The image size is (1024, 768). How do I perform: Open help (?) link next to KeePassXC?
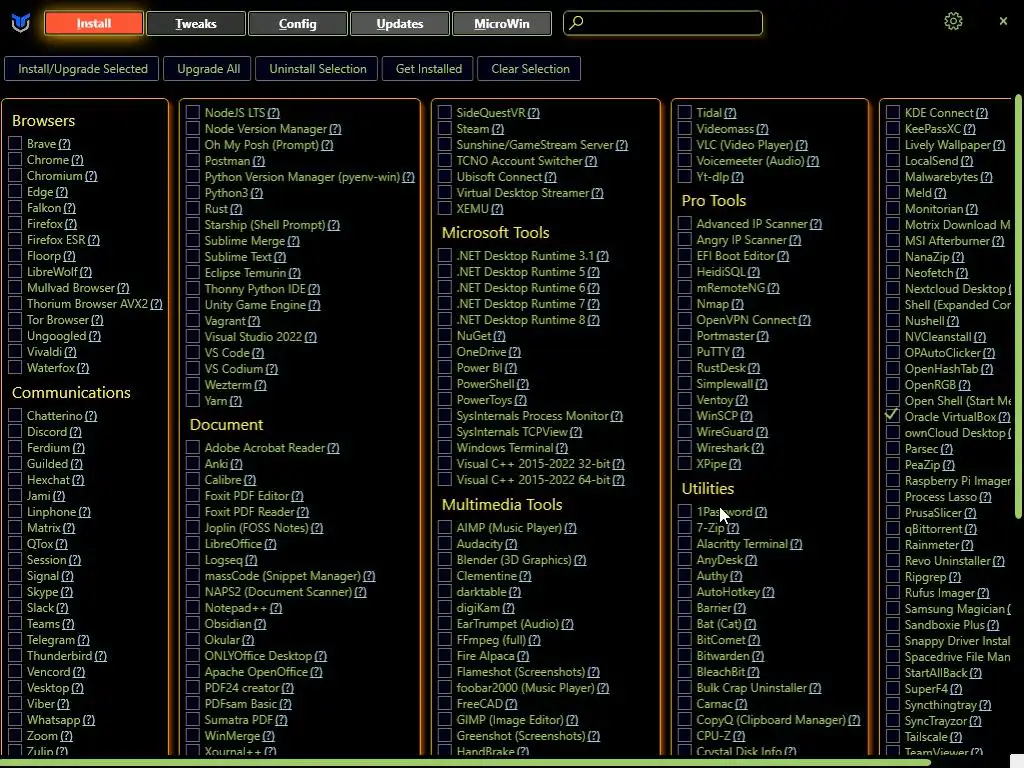(x=969, y=129)
